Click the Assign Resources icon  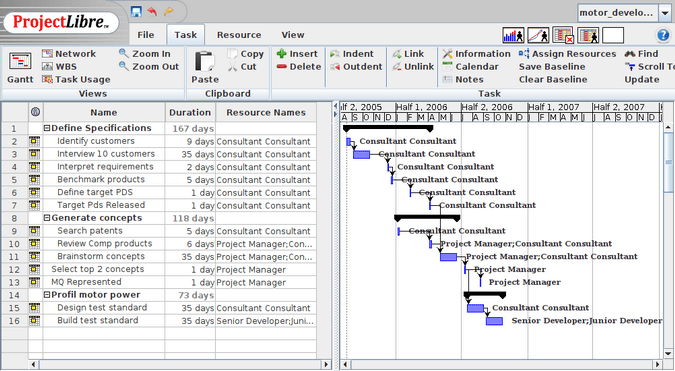524,53
